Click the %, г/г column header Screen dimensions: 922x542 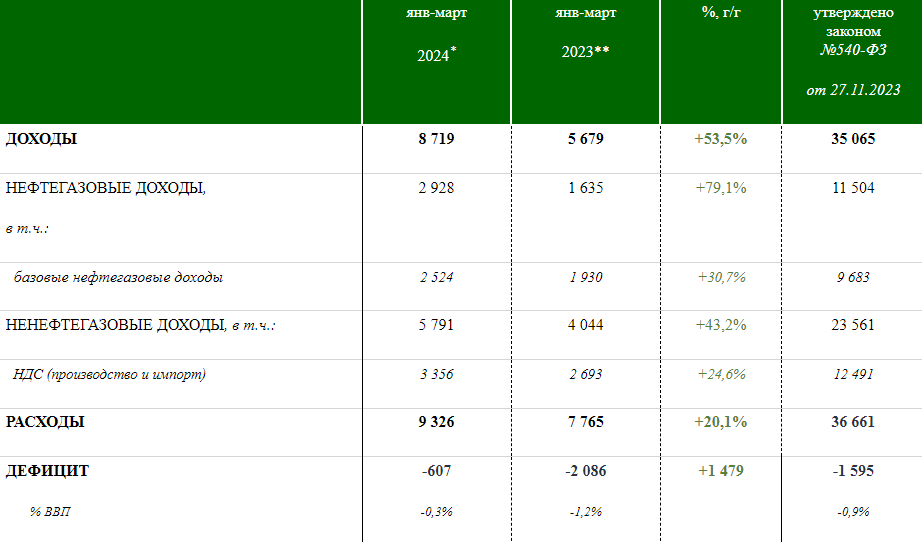(720, 14)
